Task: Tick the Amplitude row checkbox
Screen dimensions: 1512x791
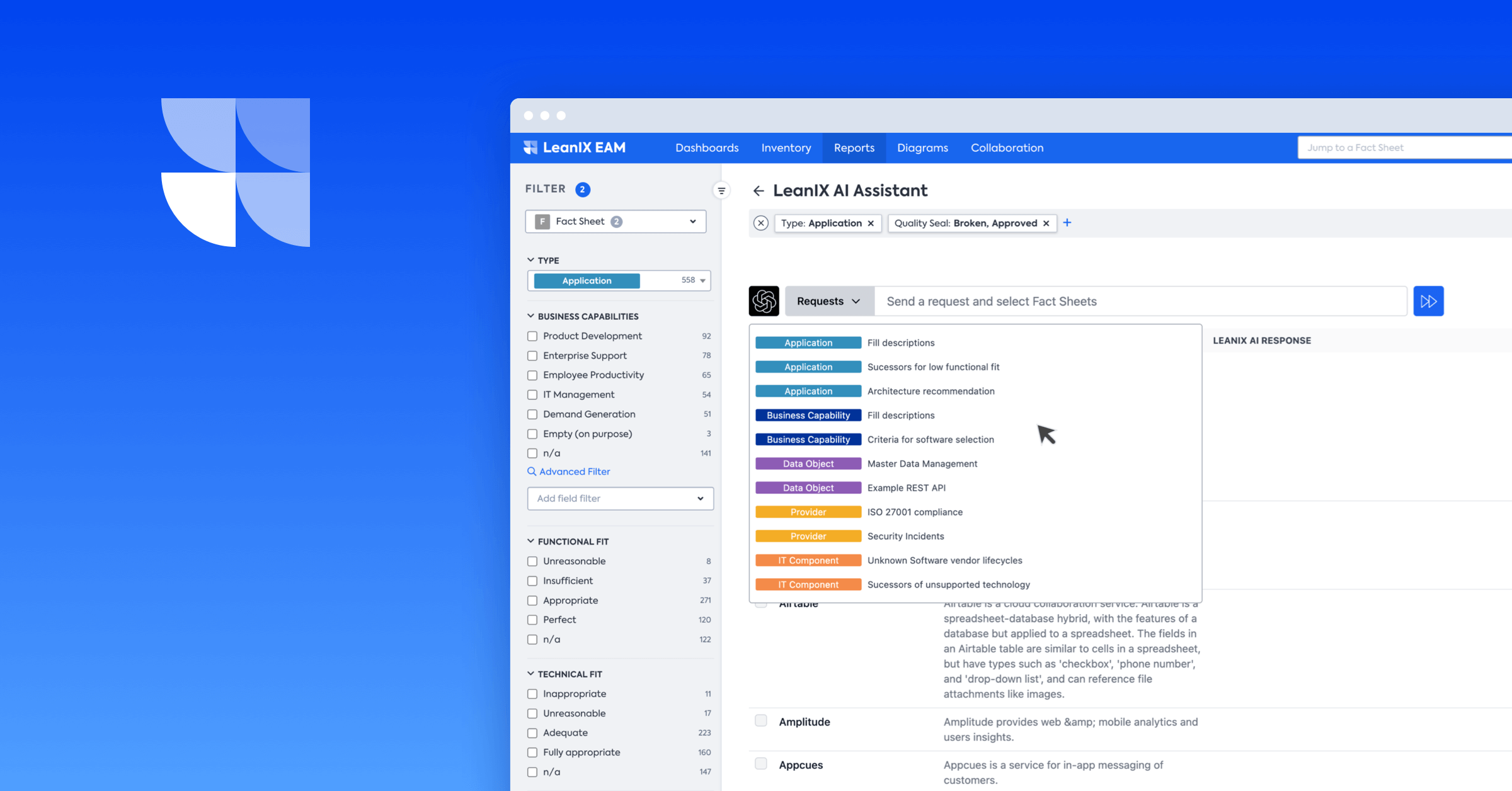Action: click(x=761, y=721)
